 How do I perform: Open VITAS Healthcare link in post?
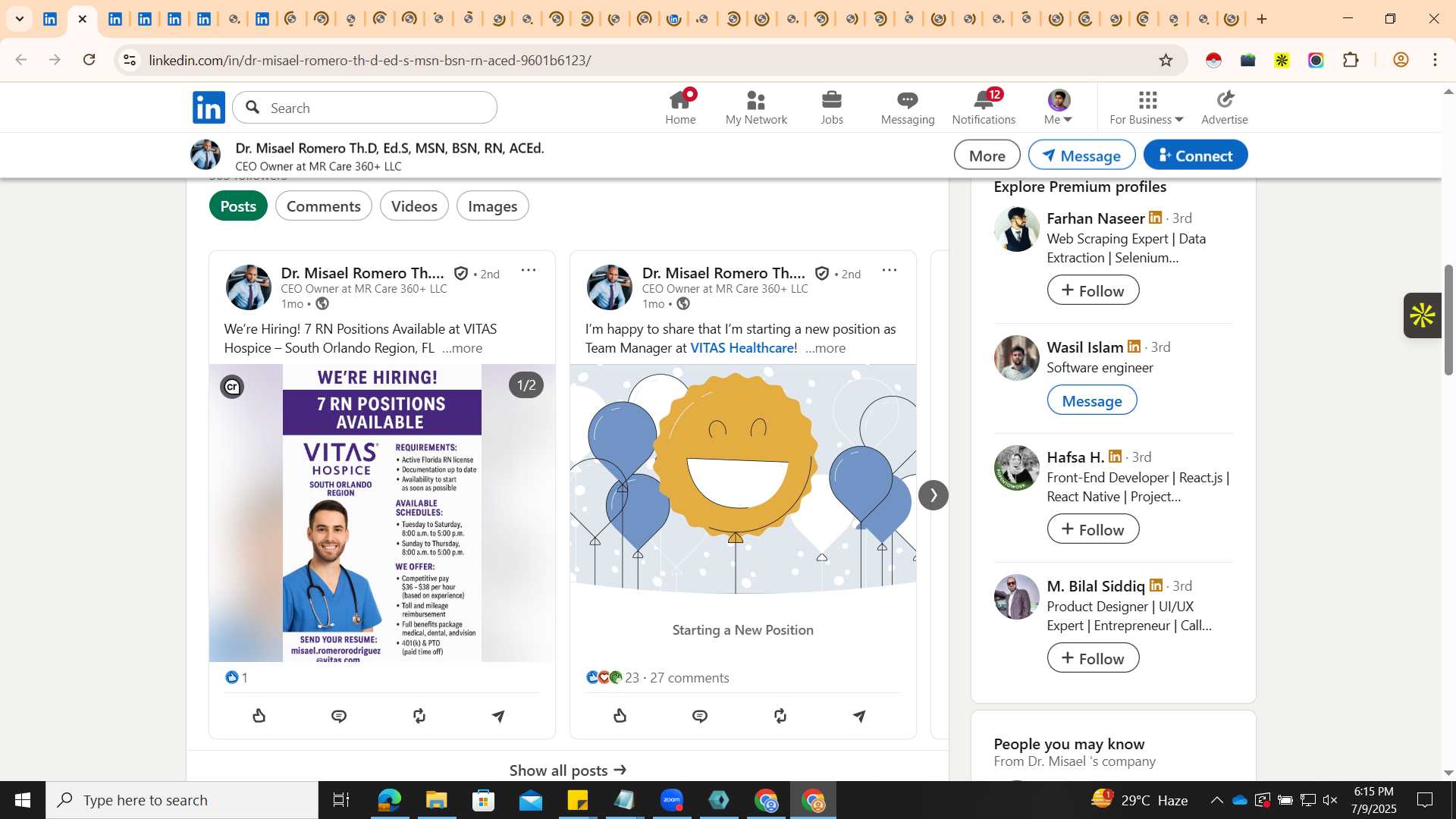(743, 348)
